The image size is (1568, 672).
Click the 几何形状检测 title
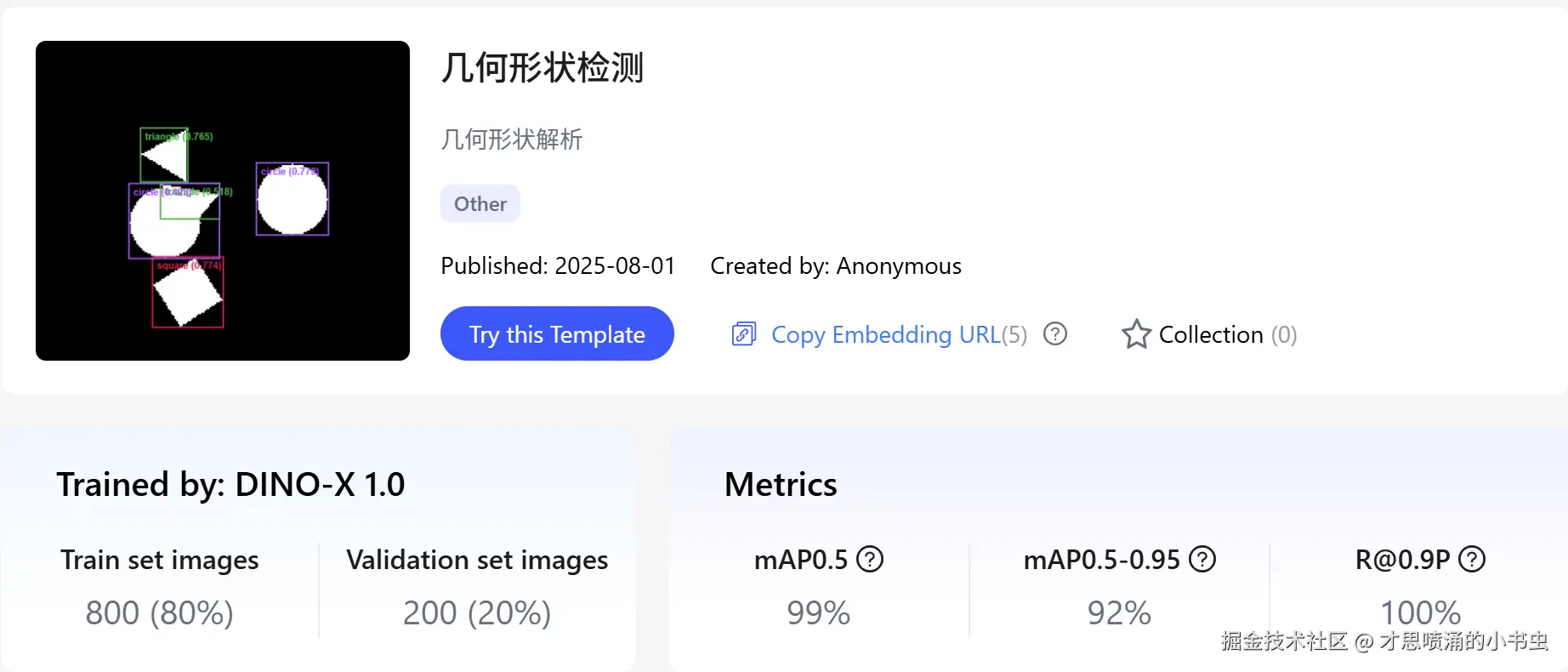543,67
